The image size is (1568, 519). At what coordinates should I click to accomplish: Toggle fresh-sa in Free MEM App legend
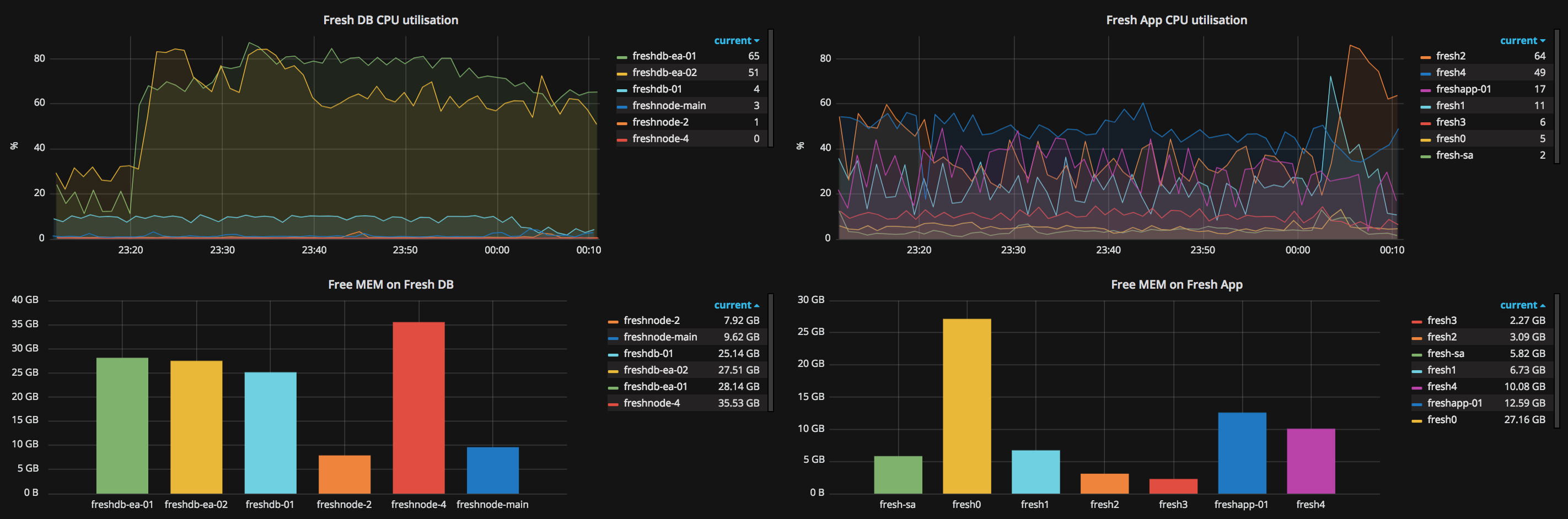click(x=1446, y=353)
